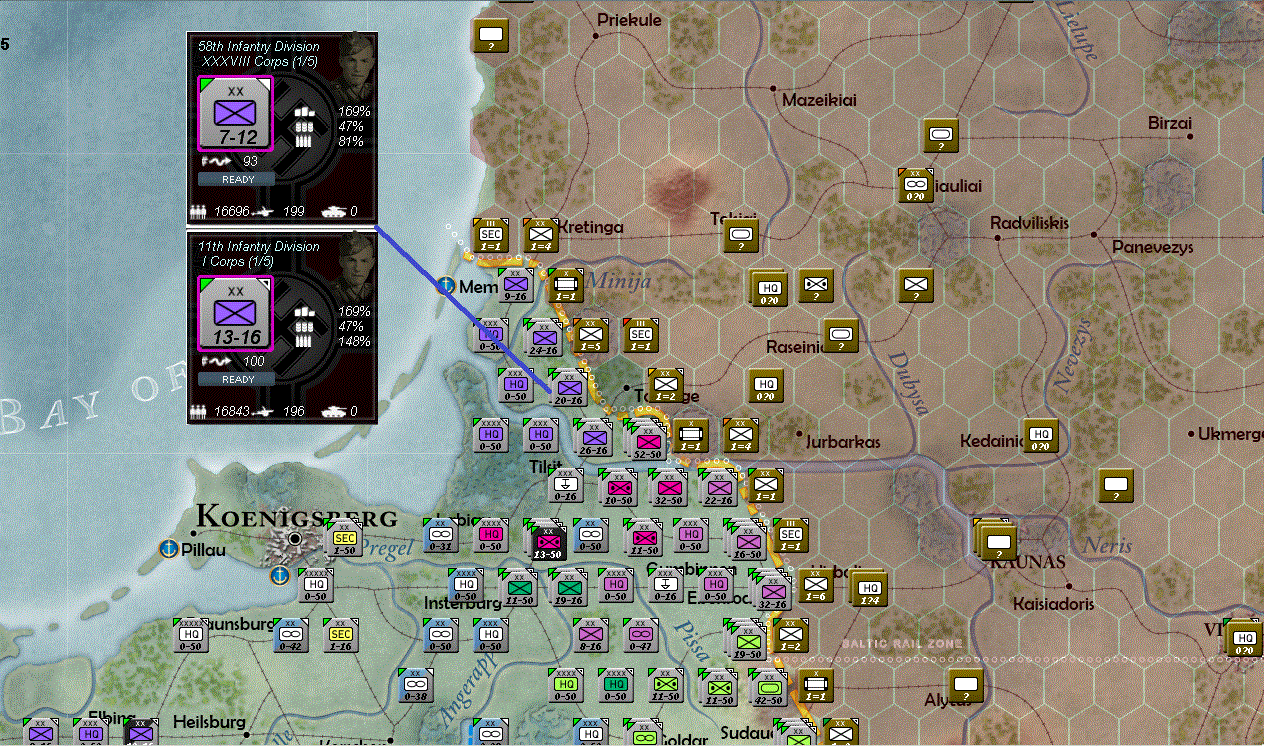Image resolution: width=1265 pixels, height=747 pixels.
Task: Select the dark green XXXX HQ counter
Action: coord(616,685)
